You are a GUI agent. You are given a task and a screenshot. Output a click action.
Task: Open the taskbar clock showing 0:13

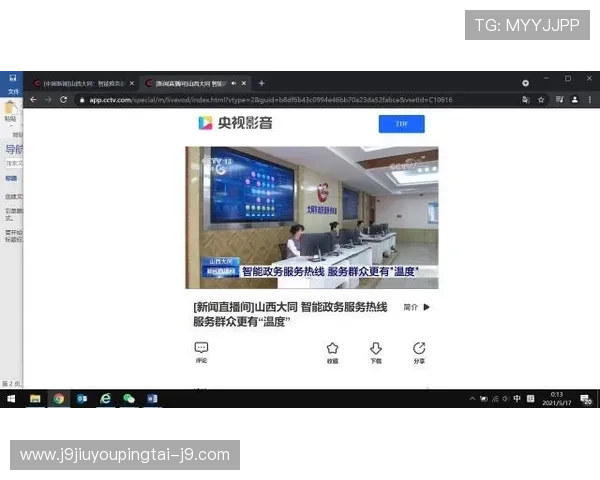(557, 399)
